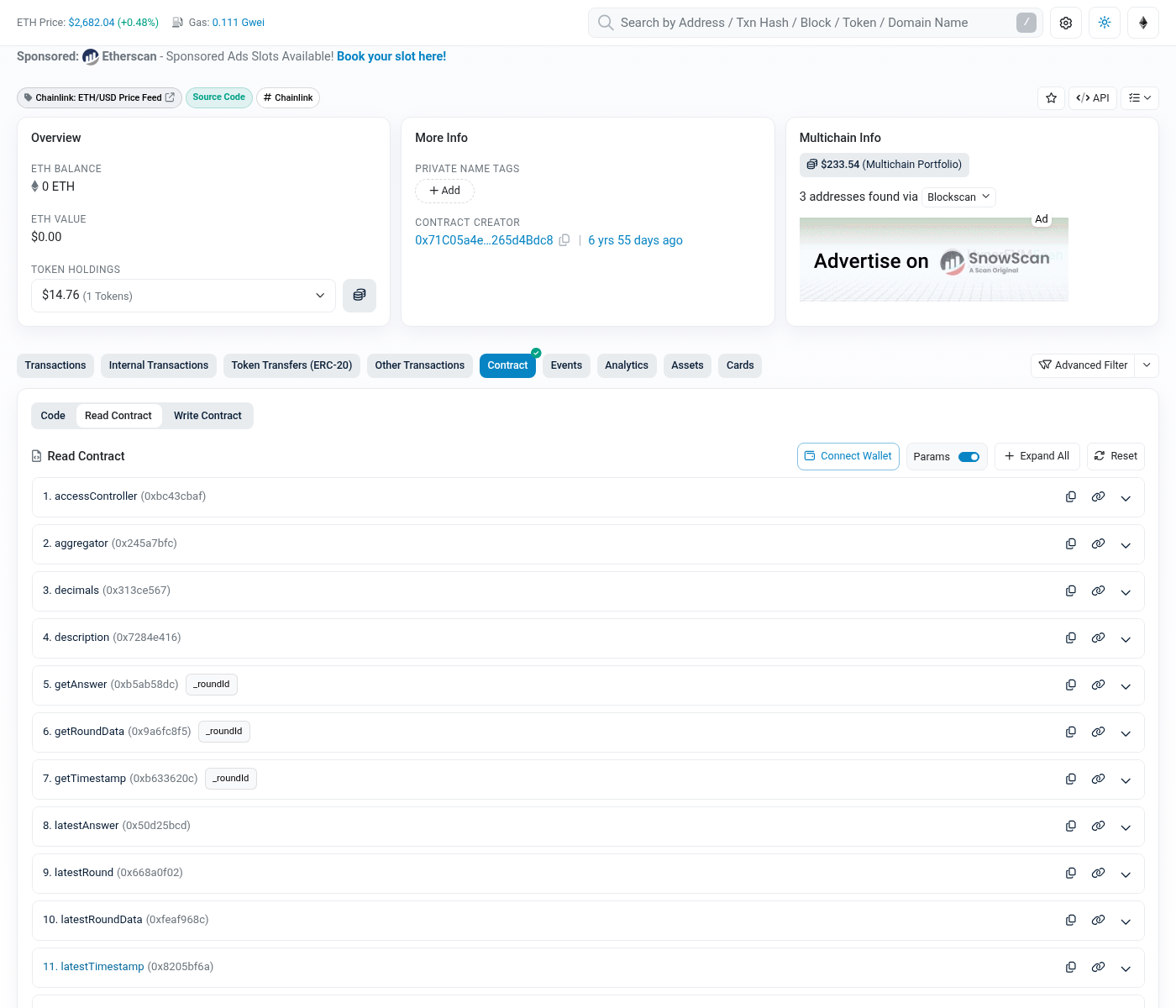Viewport: 1176px width, 1008px height.
Task: Click the Advertise on SnowScan ad banner
Action: [934, 260]
